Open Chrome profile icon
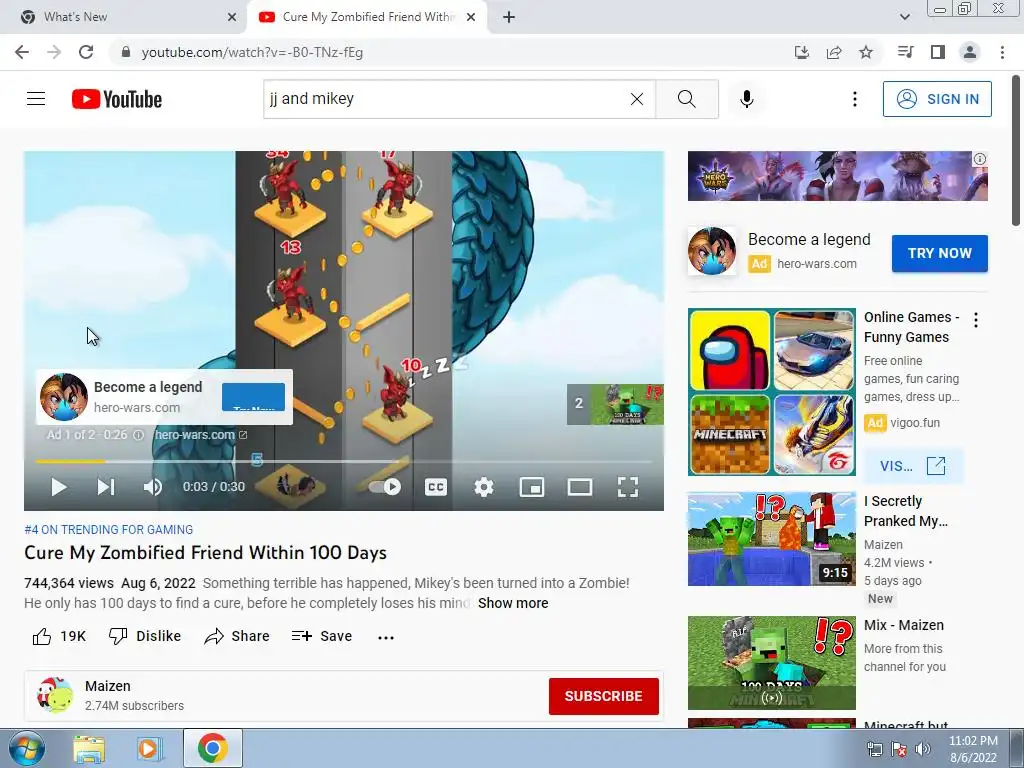 pos(970,52)
